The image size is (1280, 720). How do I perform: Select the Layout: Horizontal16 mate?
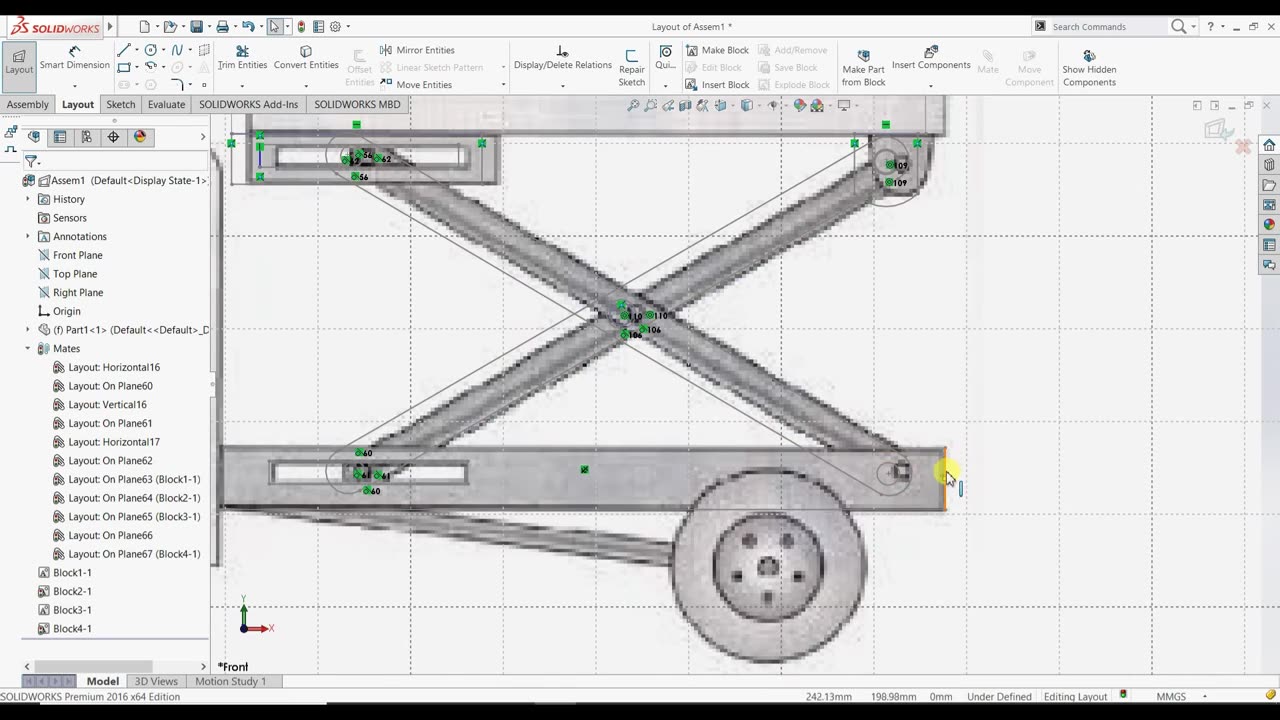tap(106, 367)
